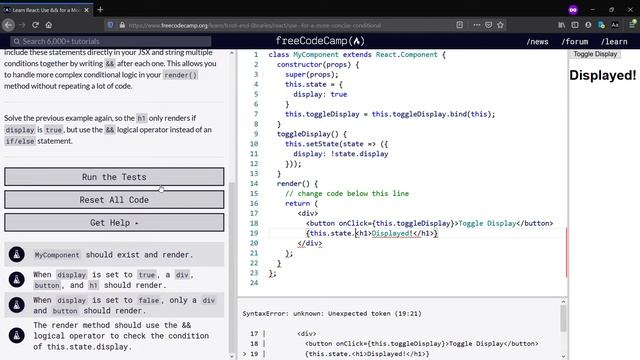
Task: Click Toggle Display button in preview
Action: click(x=595, y=54)
